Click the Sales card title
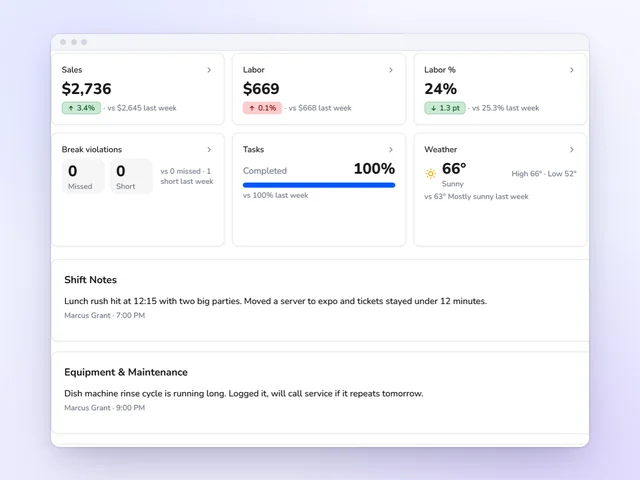640x480 pixels. (72, 70)
